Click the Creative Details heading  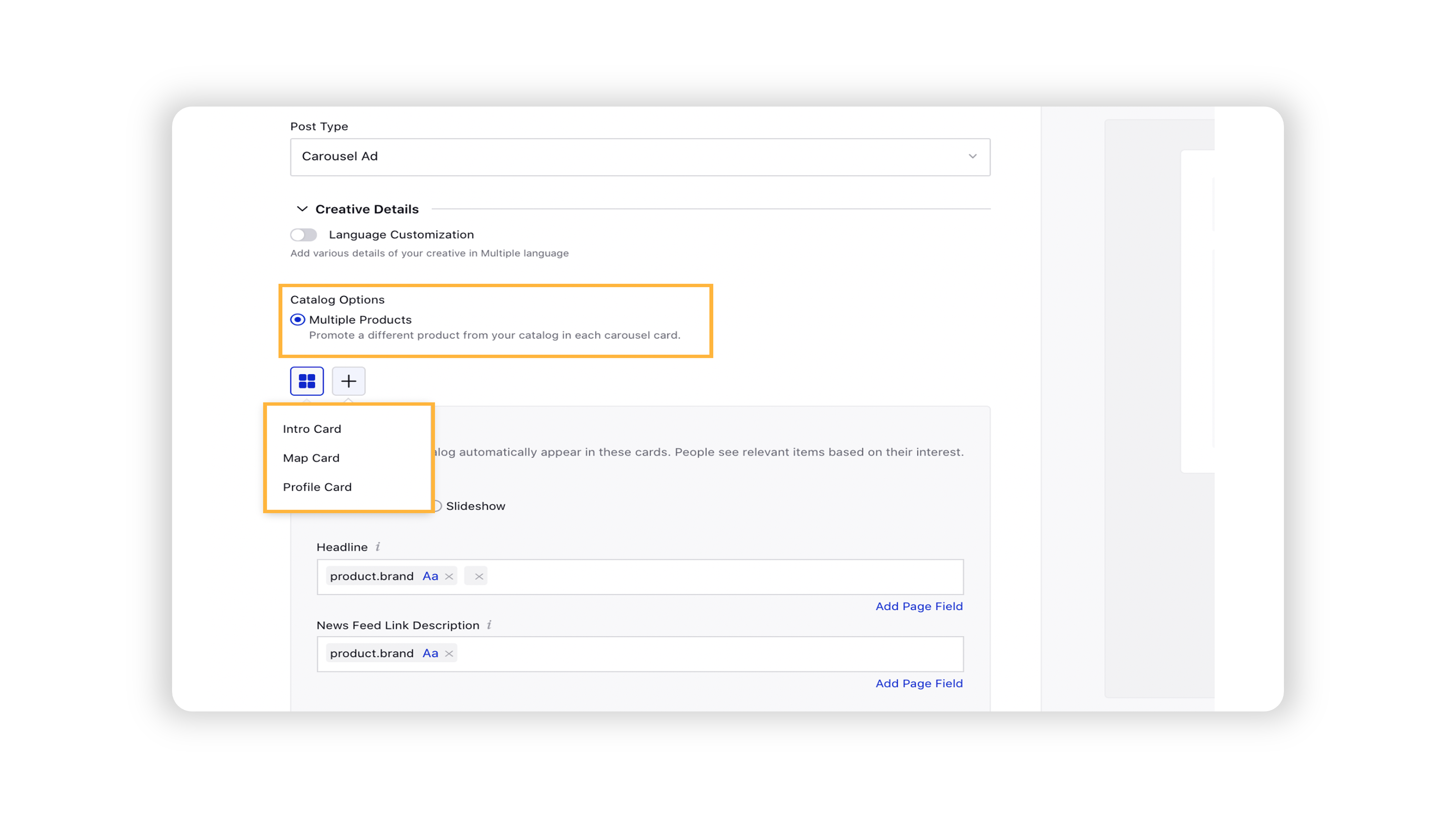[367, 209]
